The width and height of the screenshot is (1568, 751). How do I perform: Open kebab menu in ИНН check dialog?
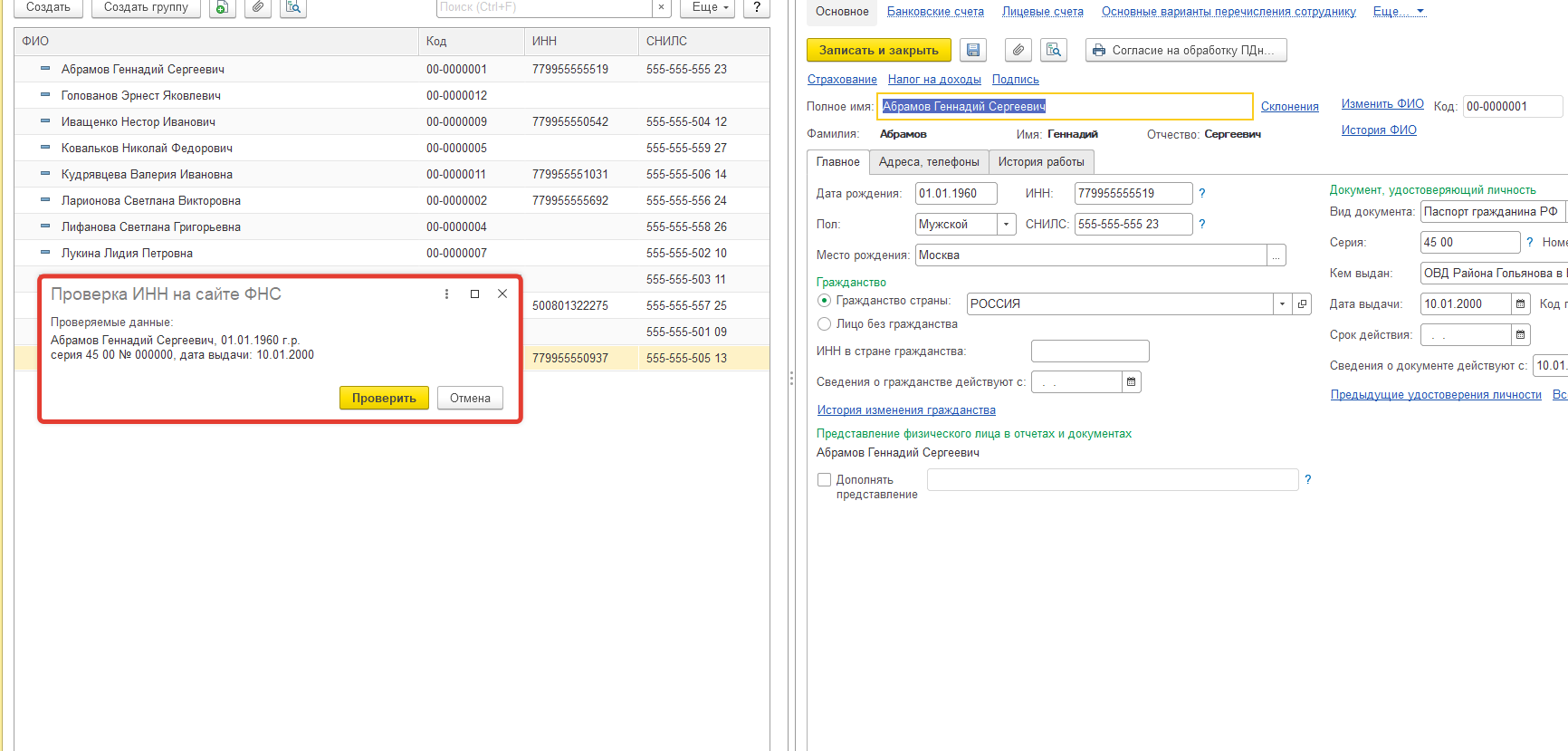[447, 294]
